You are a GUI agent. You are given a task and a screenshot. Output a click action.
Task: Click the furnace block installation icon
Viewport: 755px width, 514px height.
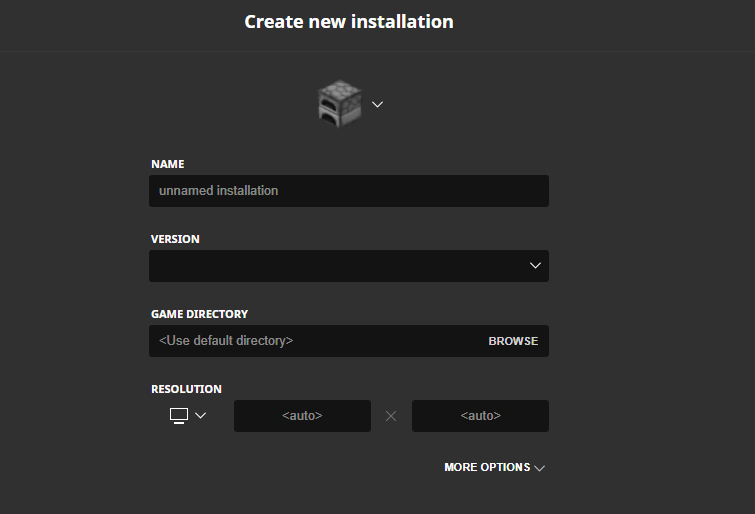tap(339, 104)
